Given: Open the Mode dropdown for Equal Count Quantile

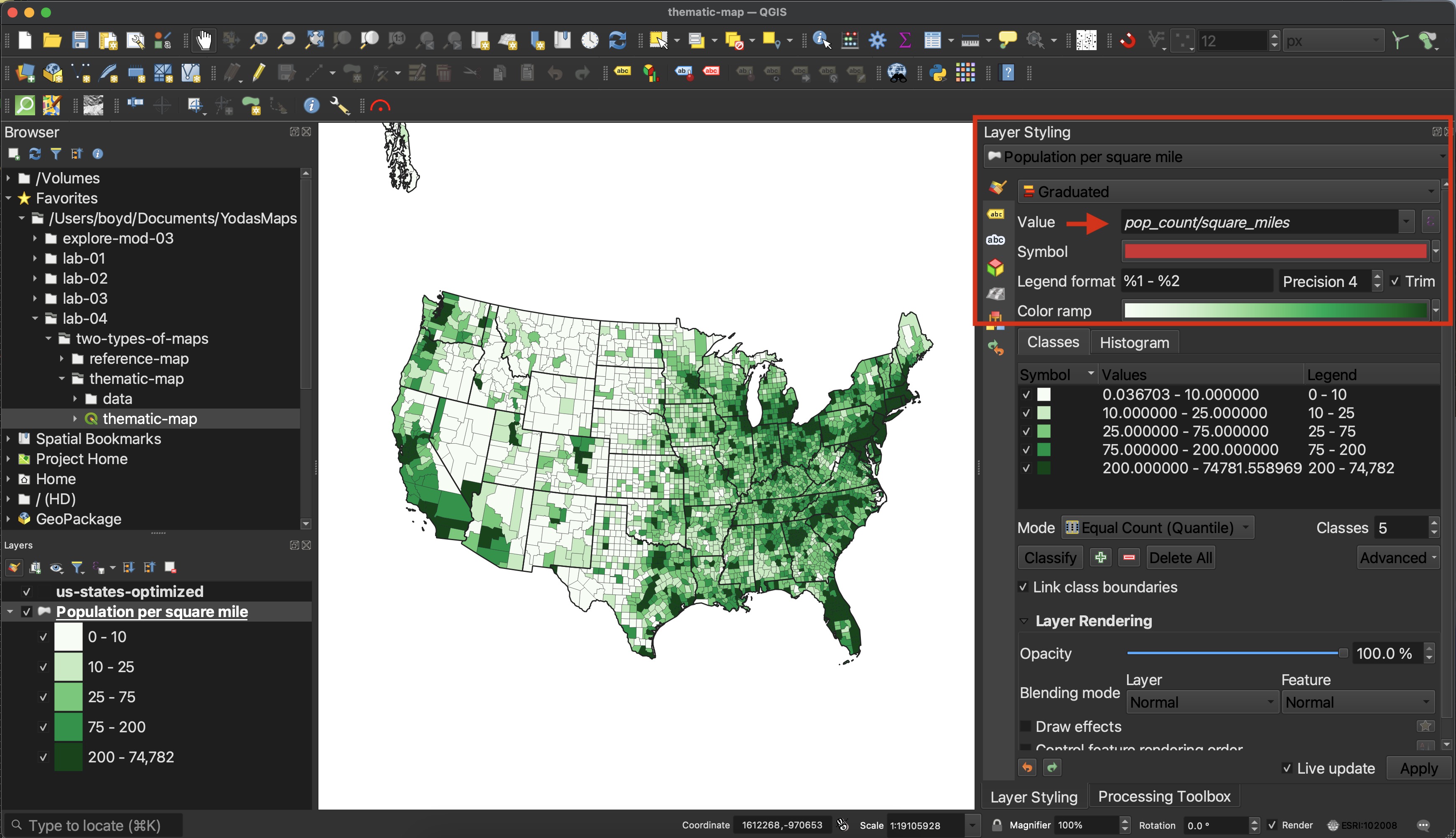Looking at the screenshot, I should point(1156,528).
